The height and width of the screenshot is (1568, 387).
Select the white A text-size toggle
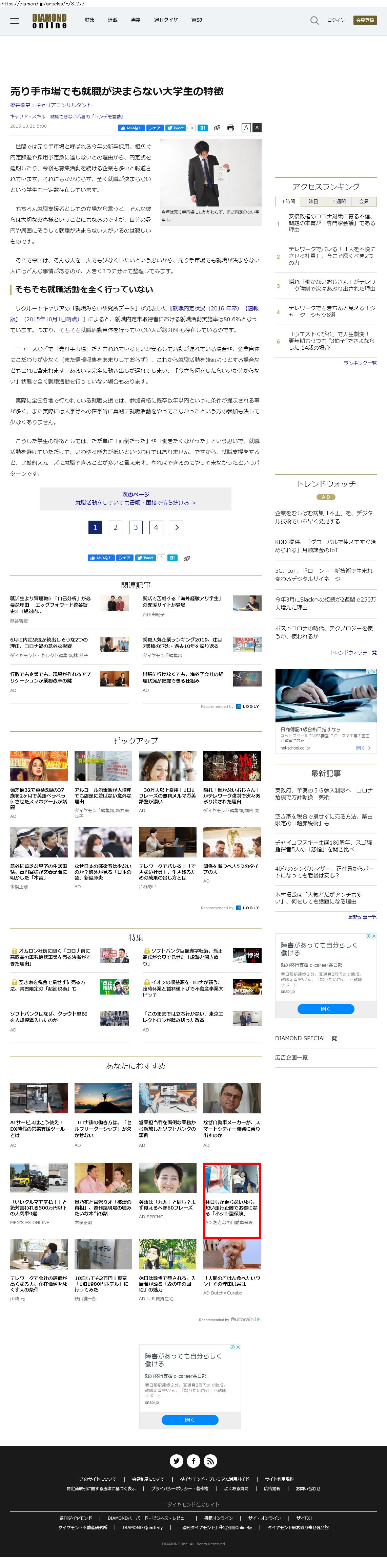click(x=246, y=128)
